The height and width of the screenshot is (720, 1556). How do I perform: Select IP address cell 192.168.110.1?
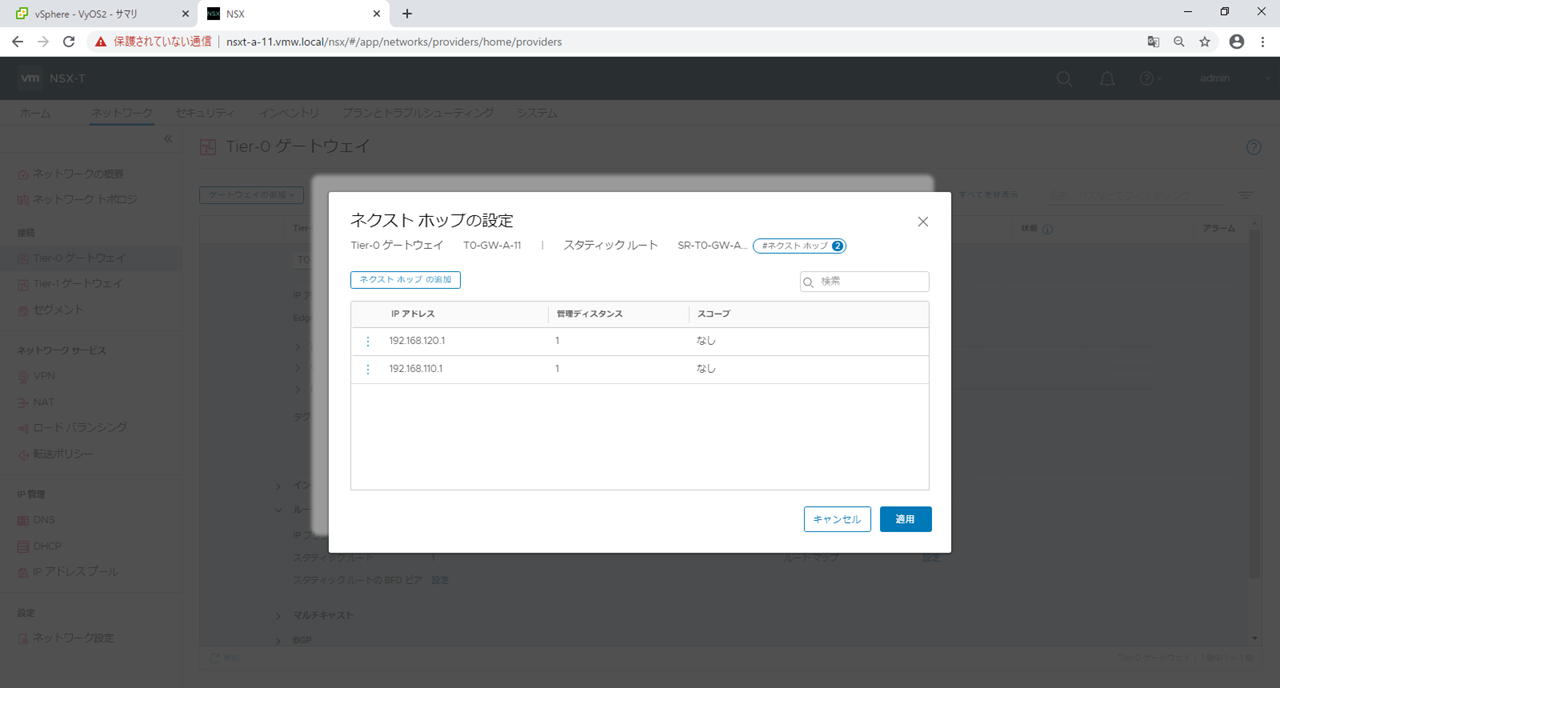coord(416,369)
